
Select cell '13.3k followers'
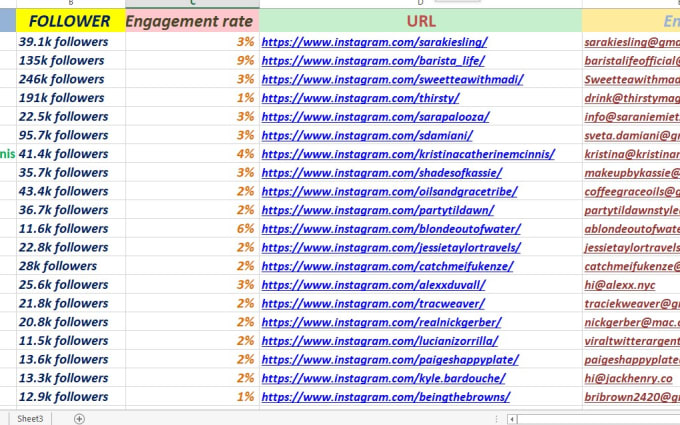pos(71,377)
